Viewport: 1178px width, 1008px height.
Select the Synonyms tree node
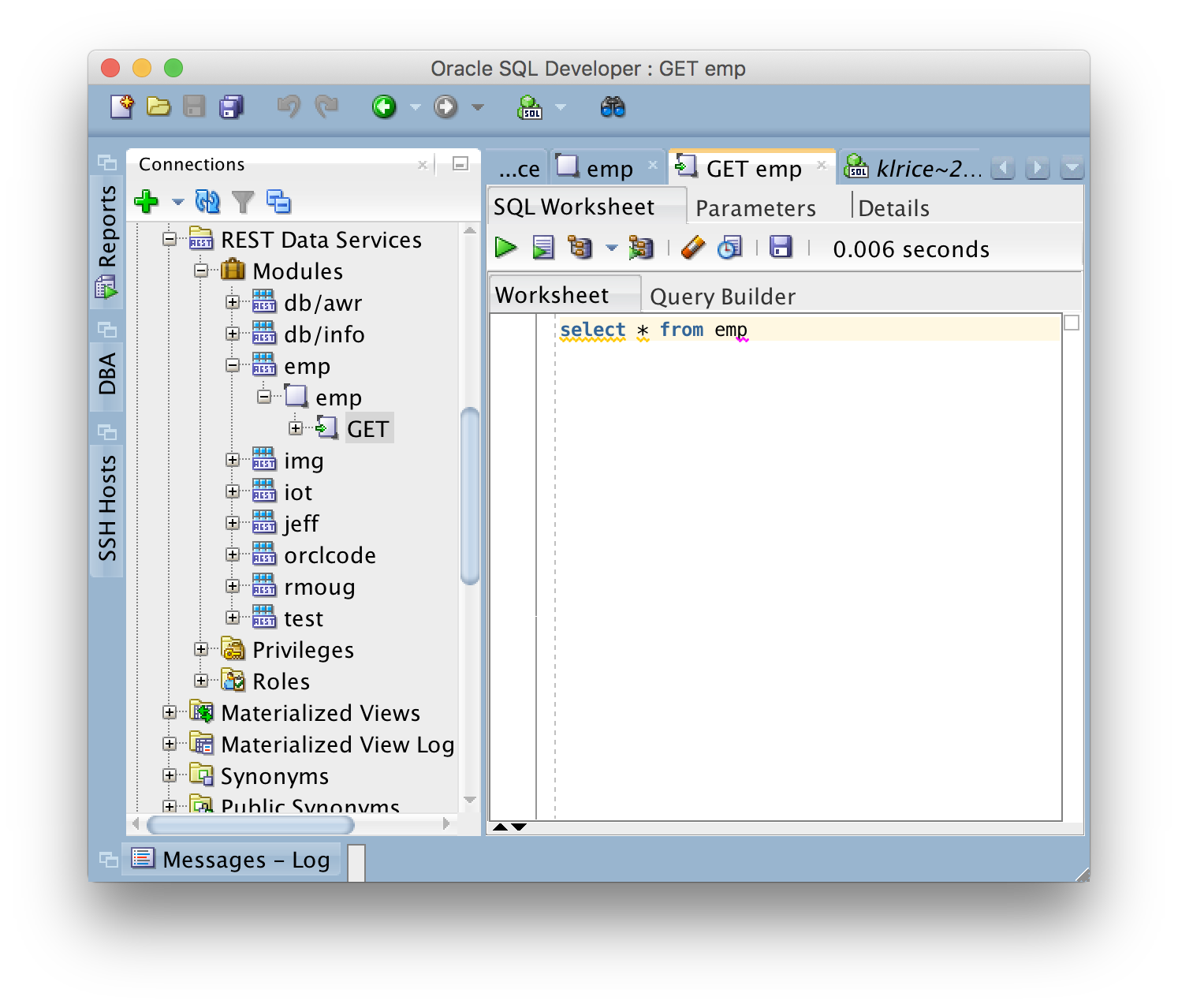tap(274, 776)
